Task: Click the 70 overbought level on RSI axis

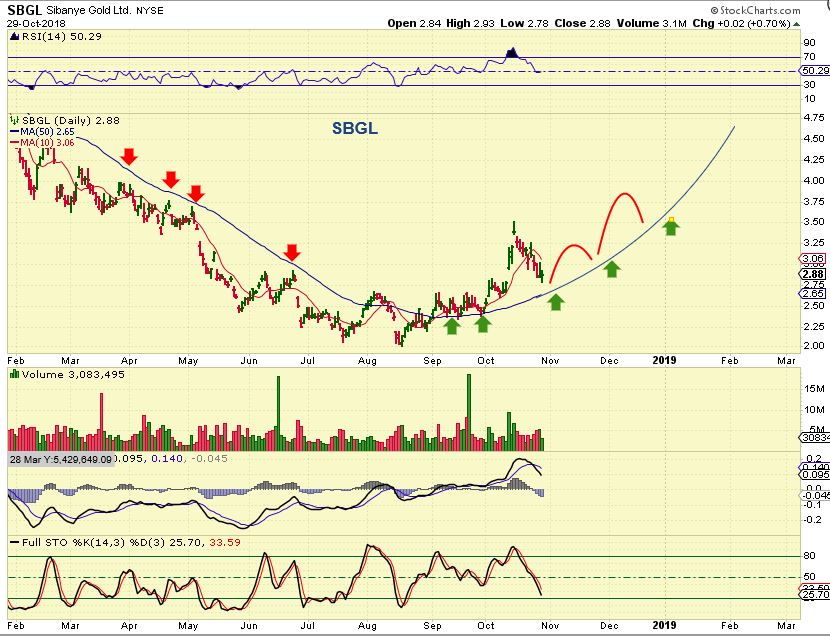Action: 809,57
